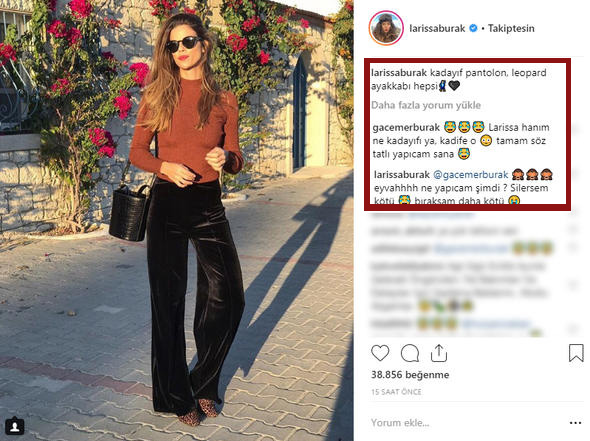Screen dimensions: 590x441
Task: Share the post via upload arrow icon
Action: point(439,353)
